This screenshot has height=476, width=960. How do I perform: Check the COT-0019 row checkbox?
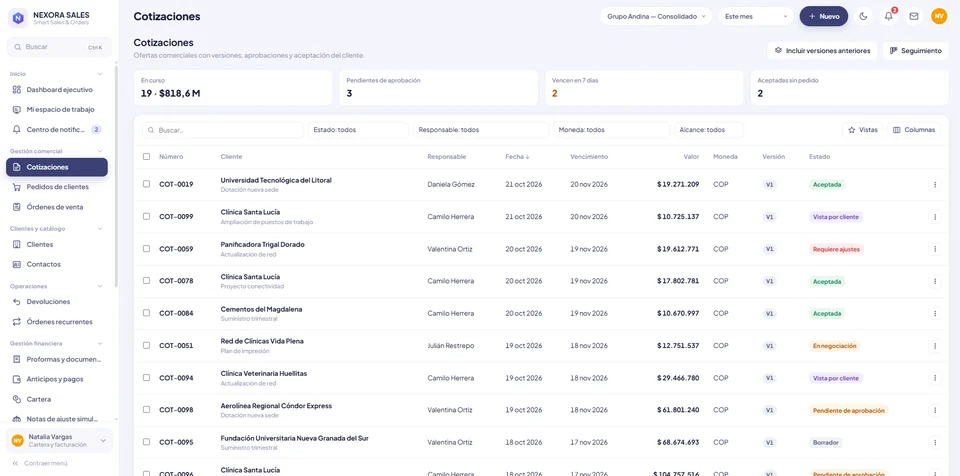click(146, 184)
